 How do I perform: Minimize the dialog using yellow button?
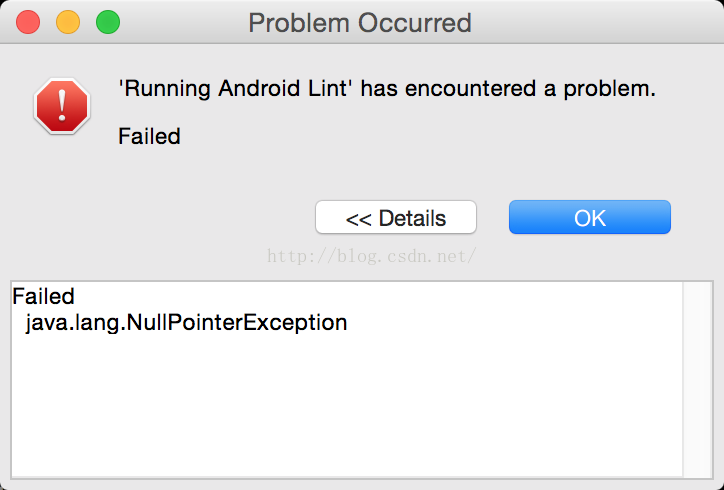point(68,22)
